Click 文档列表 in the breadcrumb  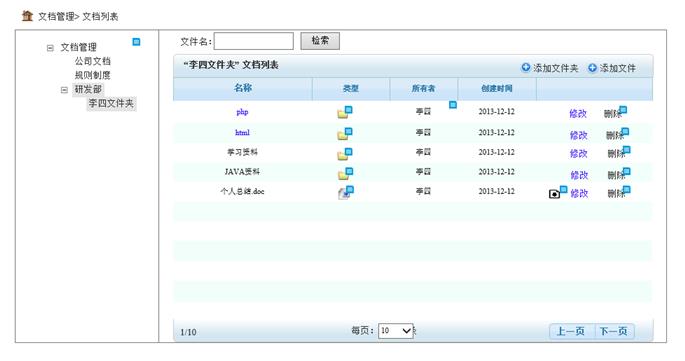(100, 17)
